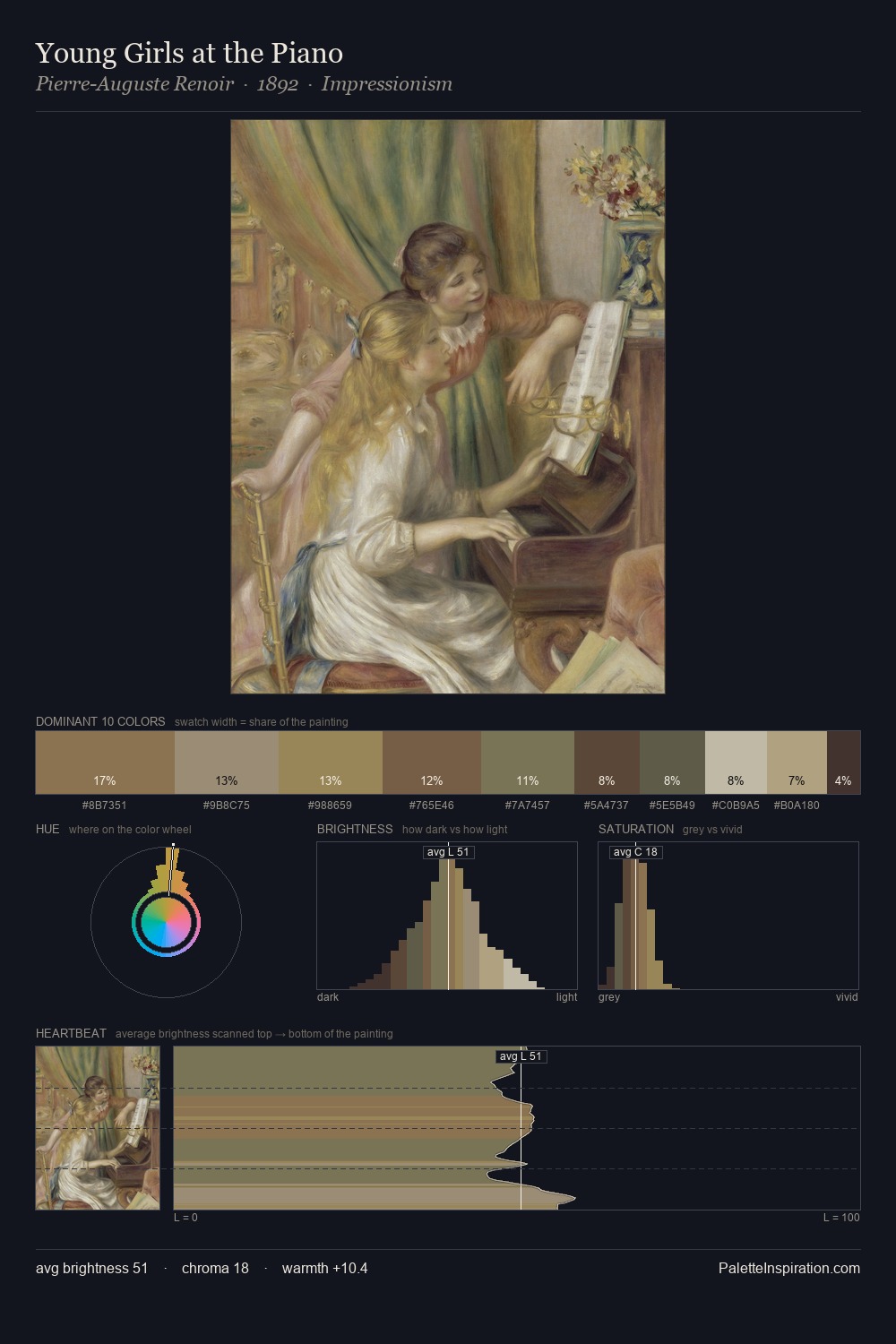Image resolution: width=896 pixels, height=1344 pixels.
Task: Click the hex code '#B0A180'
Action: pos(797,805)
